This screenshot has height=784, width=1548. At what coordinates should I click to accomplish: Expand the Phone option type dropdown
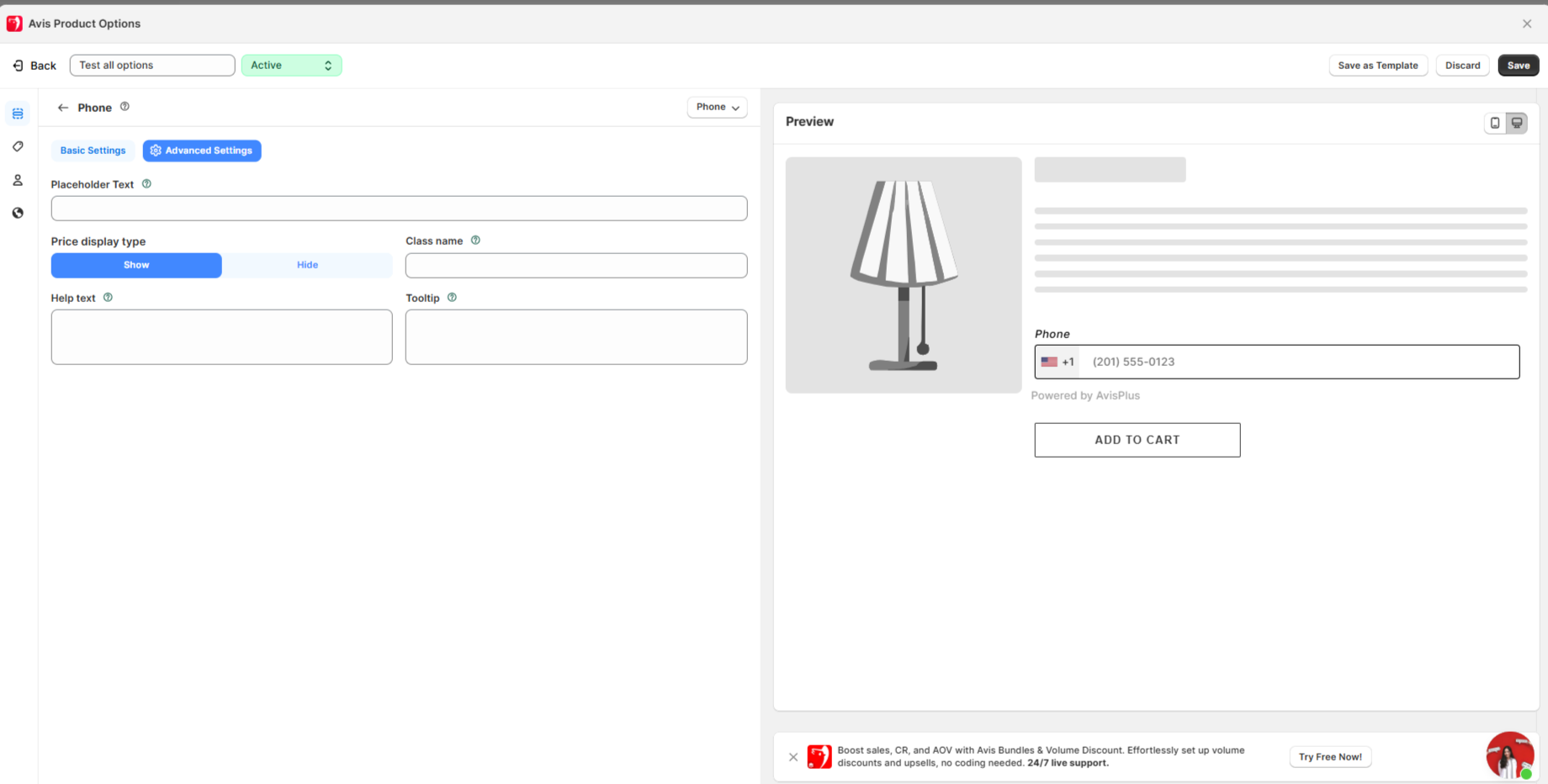point(717,108)
